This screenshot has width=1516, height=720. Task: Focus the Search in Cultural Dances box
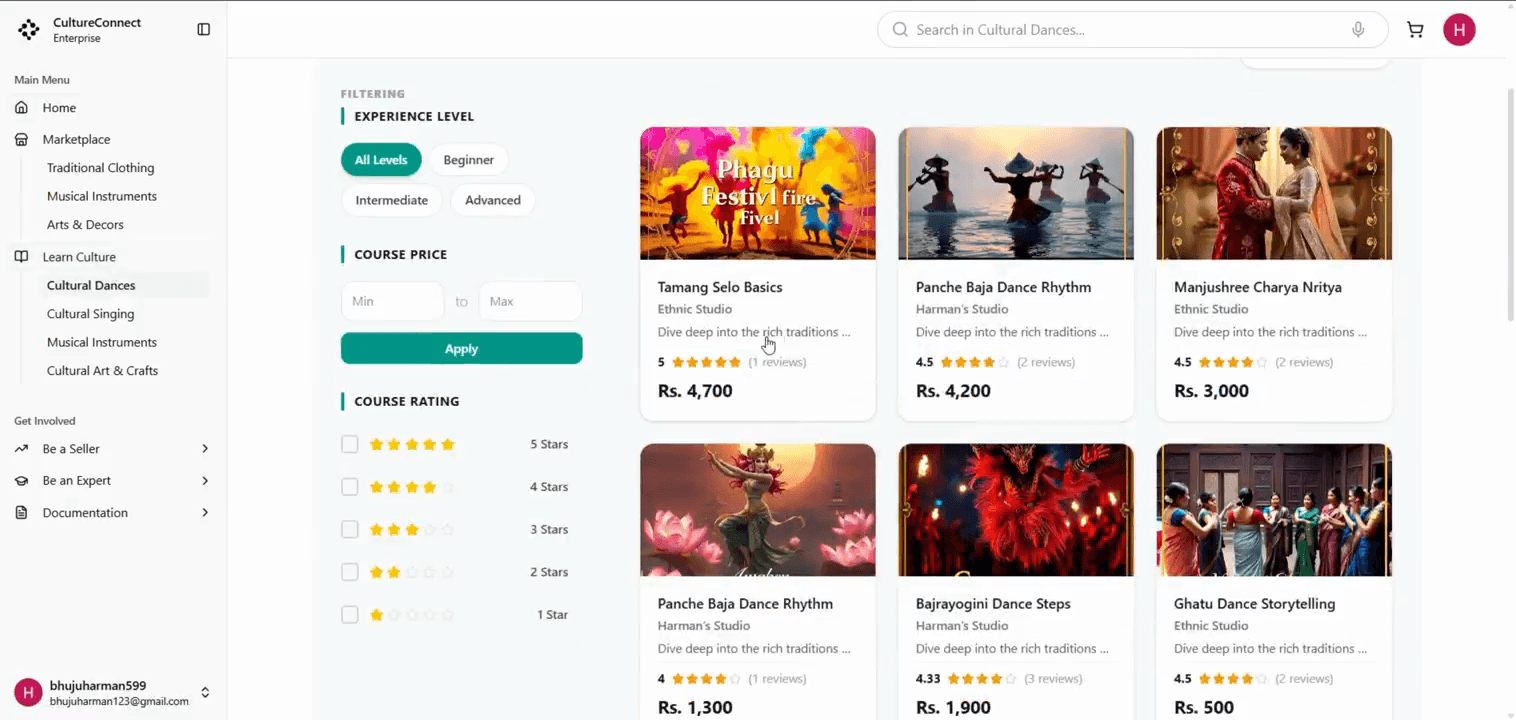click(1133, 30)
